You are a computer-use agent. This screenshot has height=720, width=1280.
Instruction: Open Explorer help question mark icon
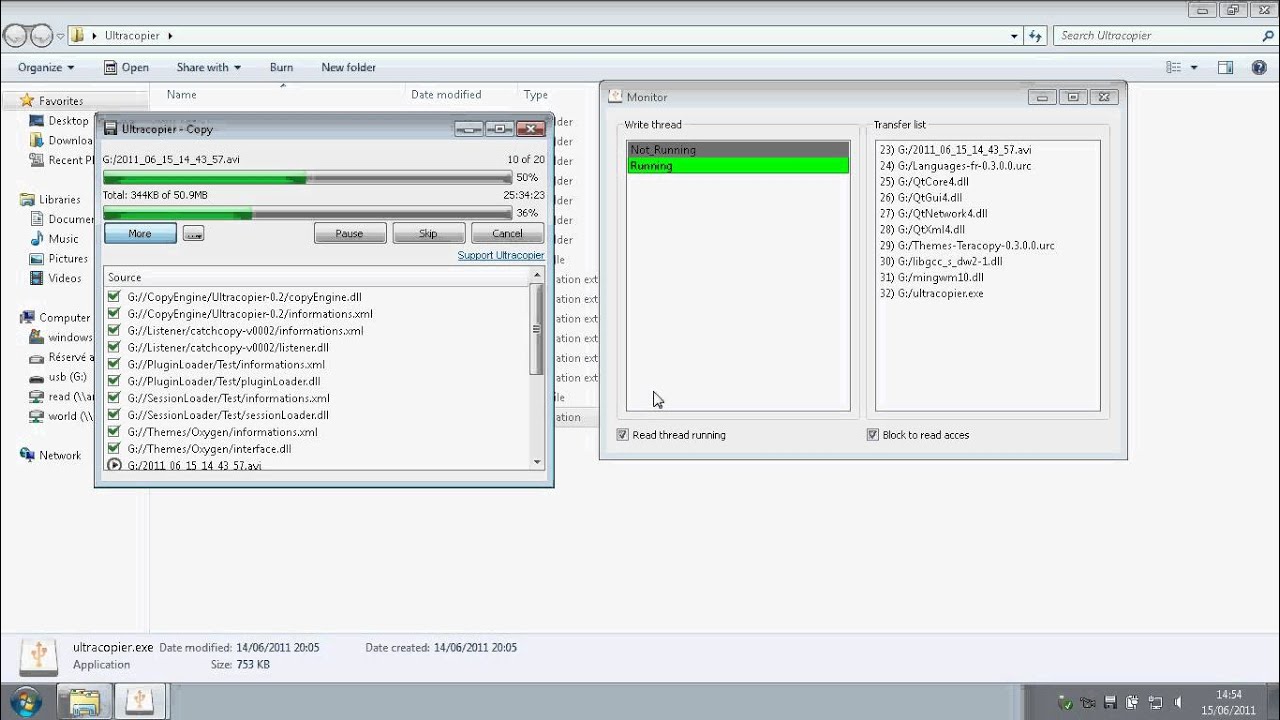(x=1259, y=68)
